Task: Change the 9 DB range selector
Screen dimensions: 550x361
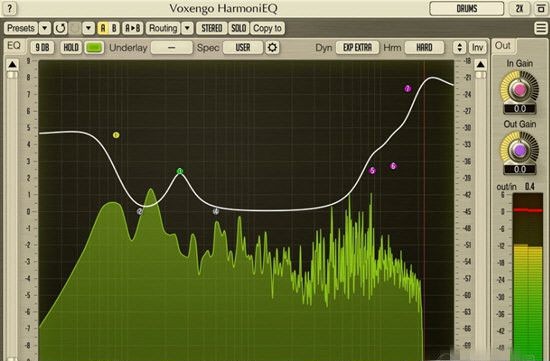Action: click(x=42, y=47)
